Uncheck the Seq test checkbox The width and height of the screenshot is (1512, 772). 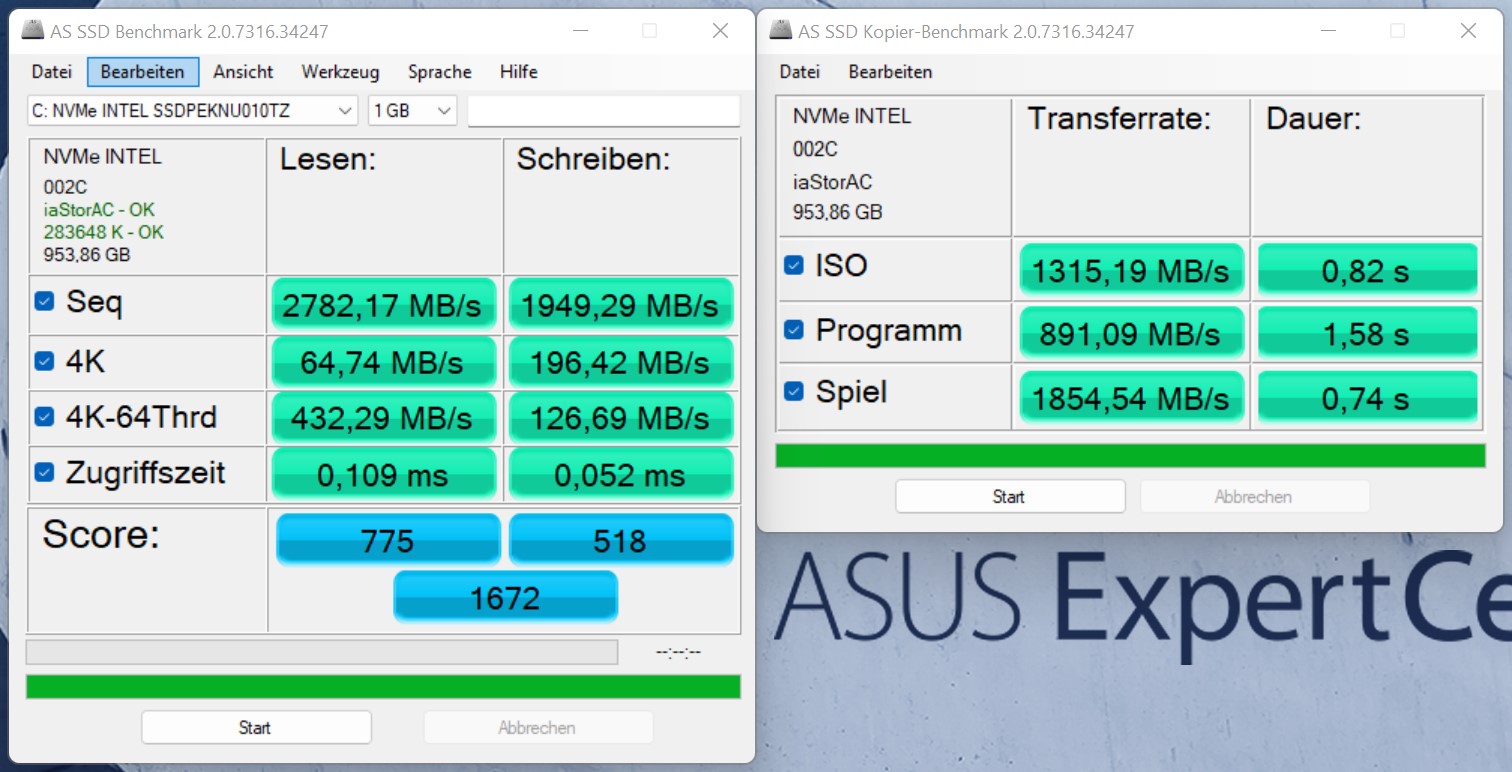(x=44, y=300)
